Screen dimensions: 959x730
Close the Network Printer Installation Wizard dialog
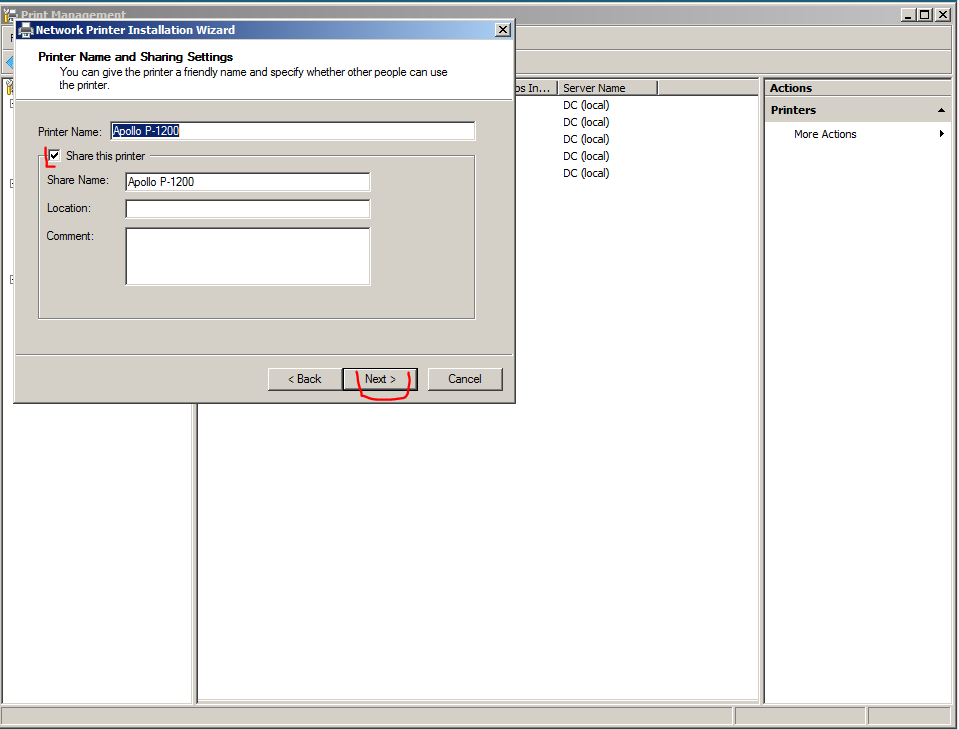tap(503, 29)
